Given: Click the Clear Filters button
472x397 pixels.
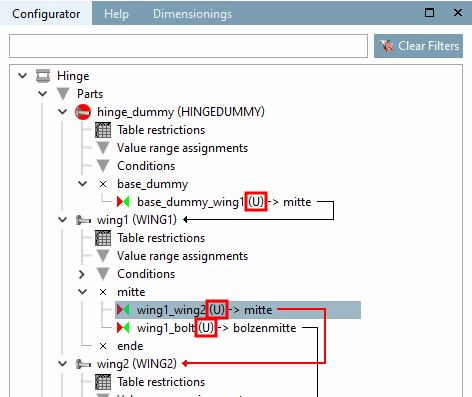Looking at the screenshot, I should pos(418,46).
